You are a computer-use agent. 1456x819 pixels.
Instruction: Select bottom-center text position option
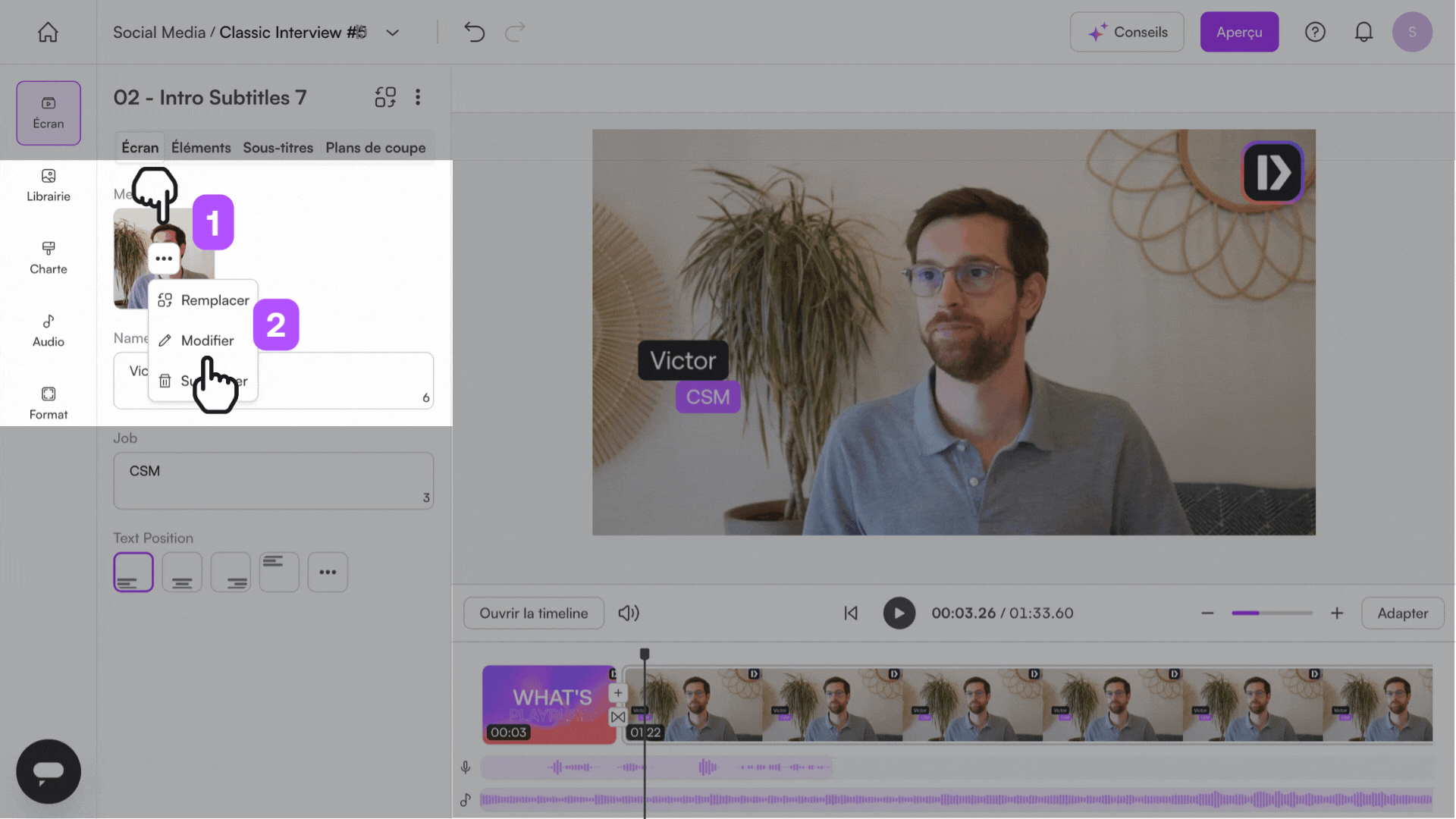tap(182, 572)
